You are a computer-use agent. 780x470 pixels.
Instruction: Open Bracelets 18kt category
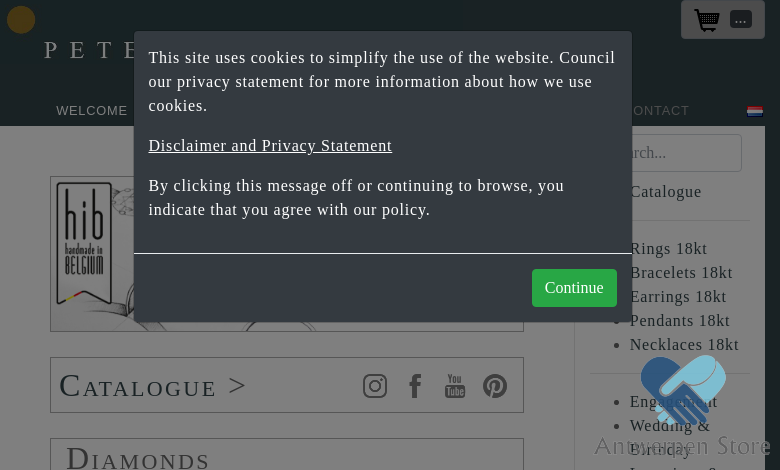point(681,273)
